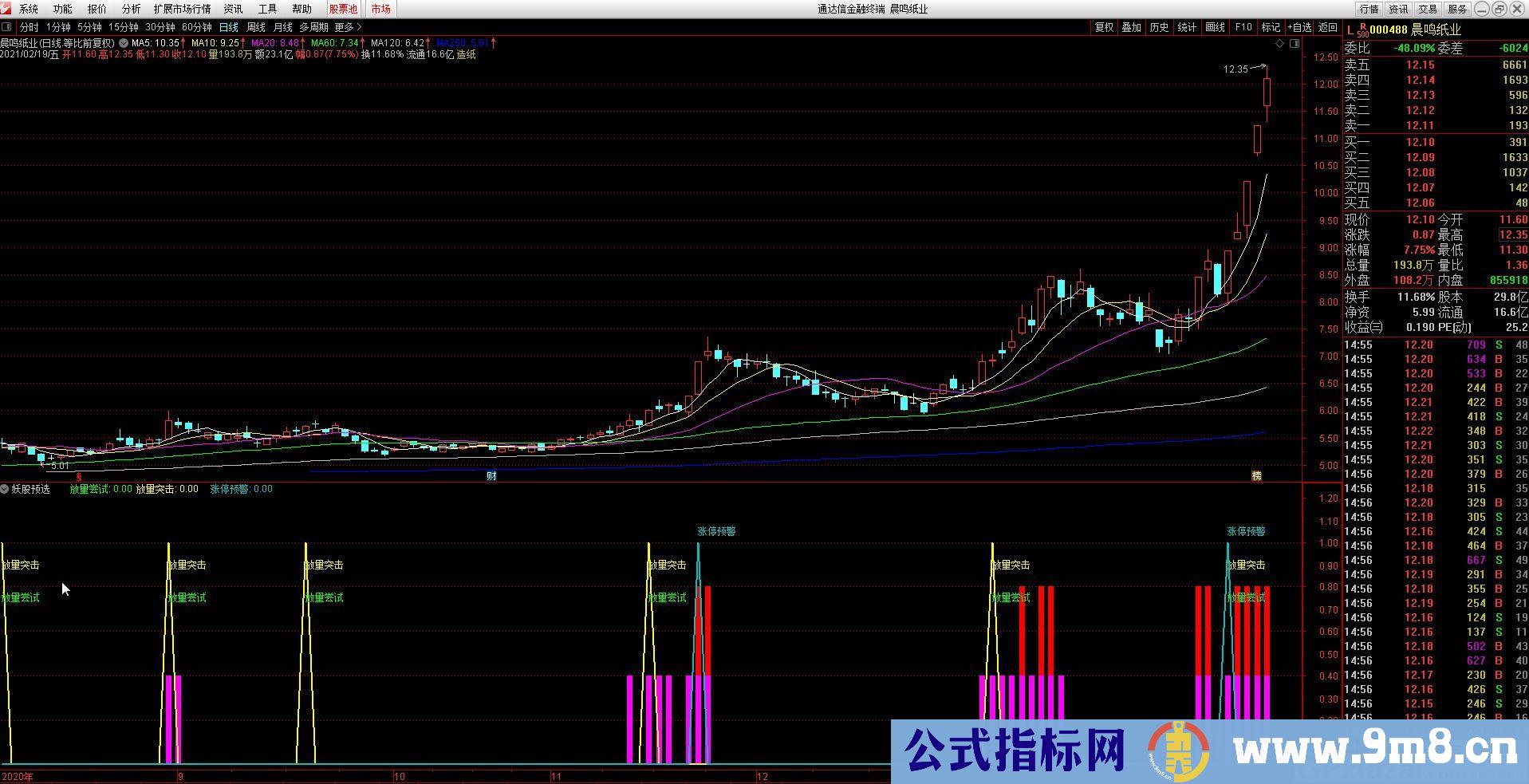Click the 叠加 overlay button
This screenshot has width=1529, height=784.
point(1131,27)
